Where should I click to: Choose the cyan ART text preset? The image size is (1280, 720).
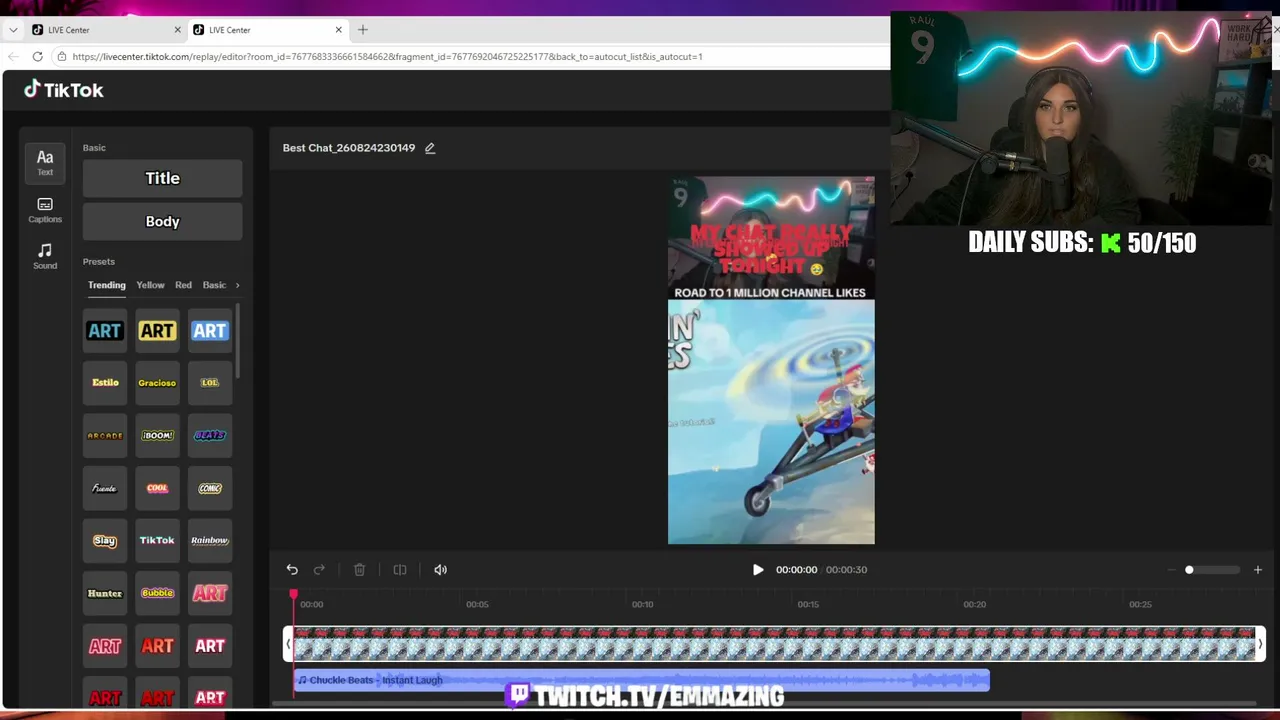105,331
